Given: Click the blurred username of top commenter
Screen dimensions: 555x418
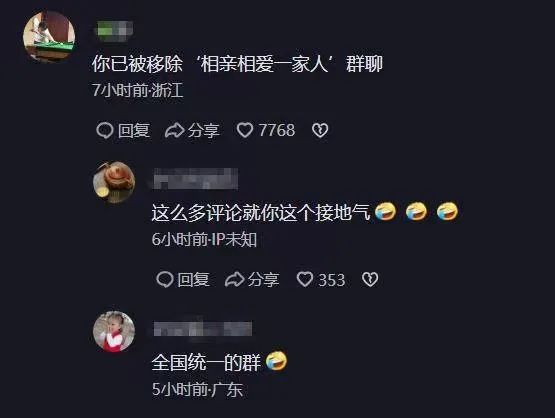Looking at the screenshot, I should (x=114, y=30).
